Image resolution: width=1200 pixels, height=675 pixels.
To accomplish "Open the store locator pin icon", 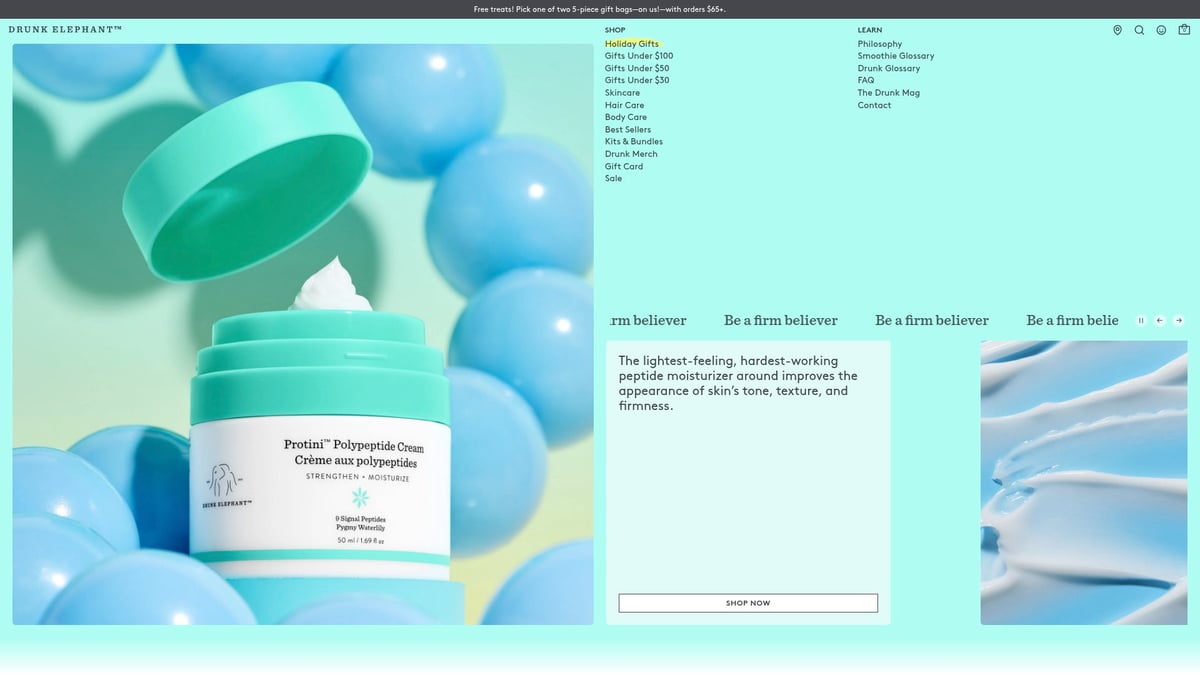I will tap(1117, 30).
